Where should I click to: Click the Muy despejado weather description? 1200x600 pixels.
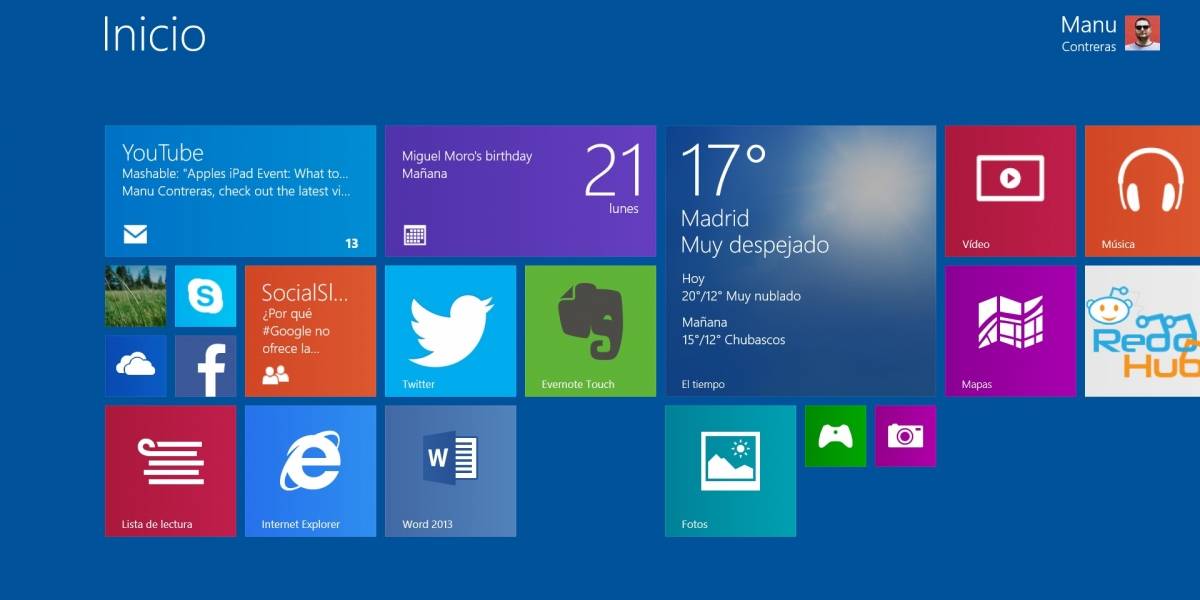[755, 245]
